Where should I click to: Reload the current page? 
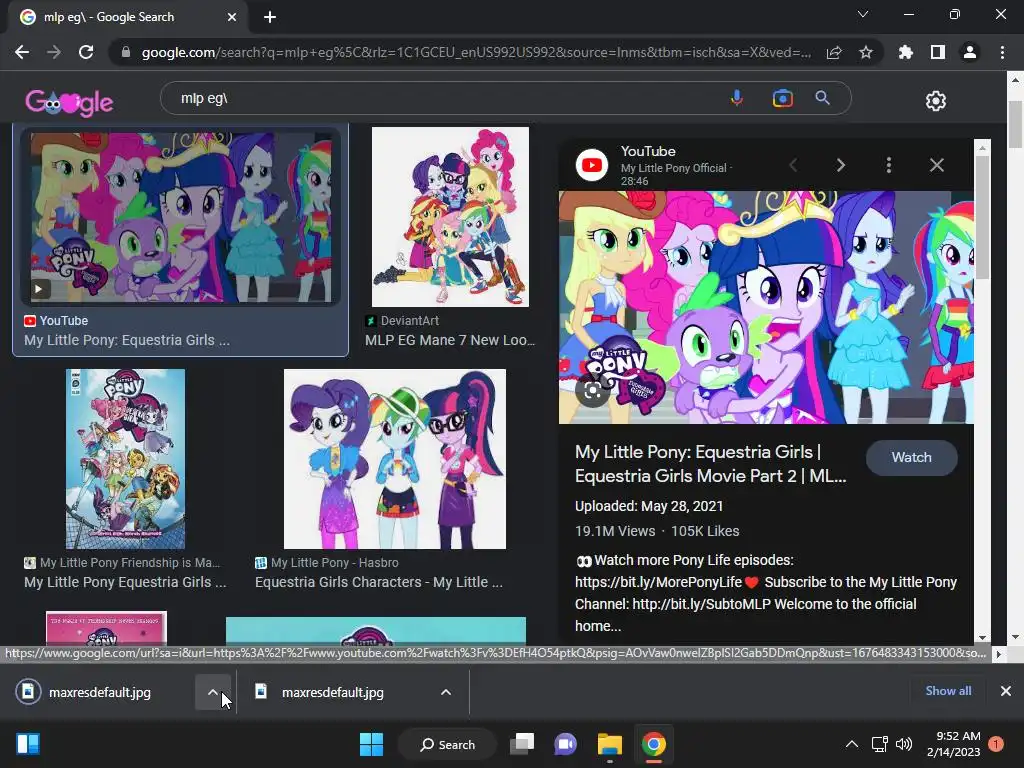click(86, 52)
